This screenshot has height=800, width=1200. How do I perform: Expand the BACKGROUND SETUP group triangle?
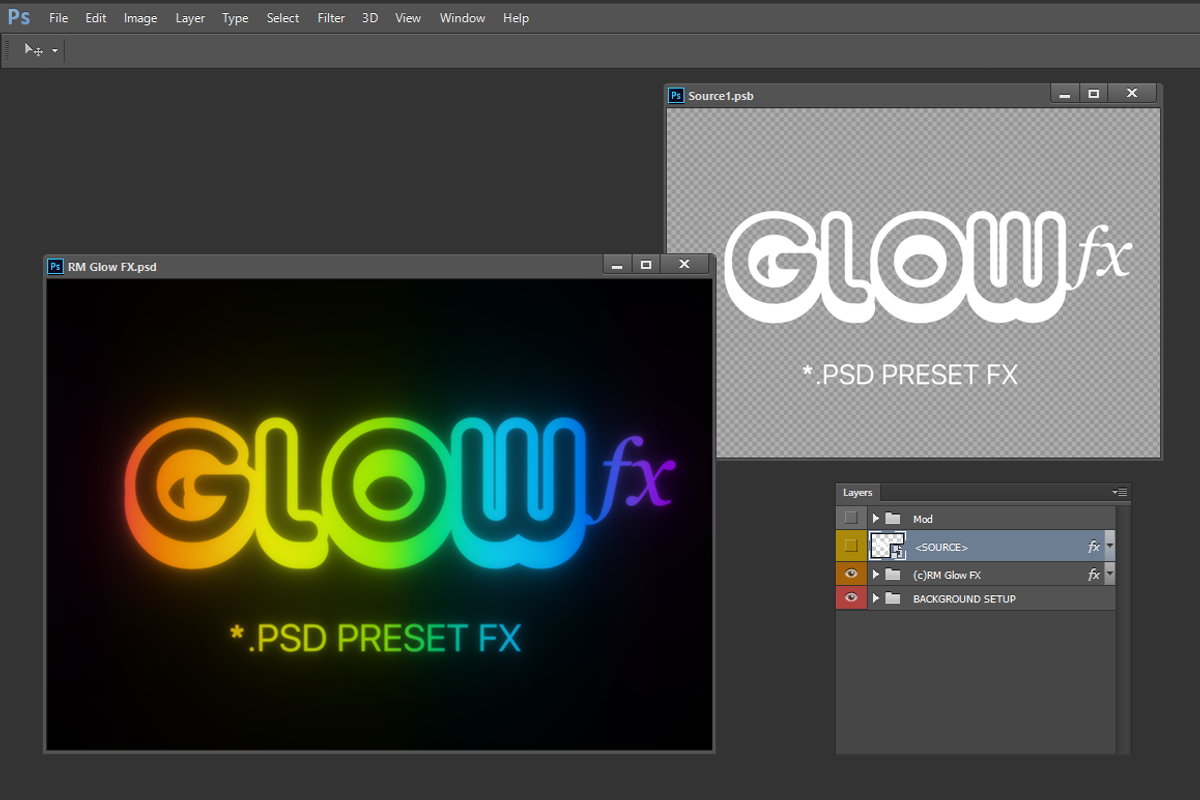[x=876, y=599]
